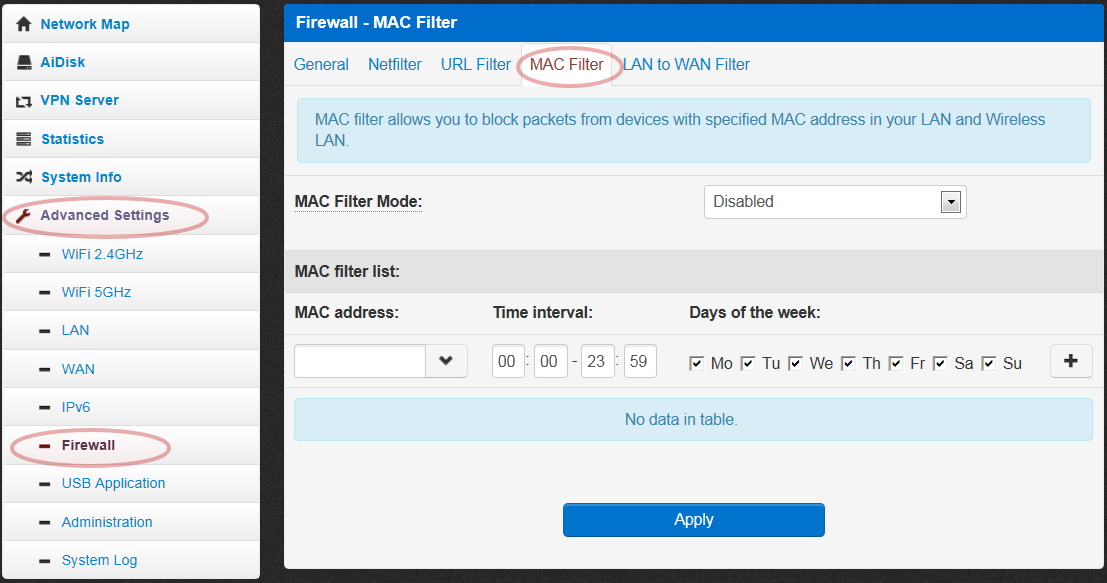1107x583 pixels.
Task: Open the MAC Filter Mode dropdown
Action: (x=834, y=202)
